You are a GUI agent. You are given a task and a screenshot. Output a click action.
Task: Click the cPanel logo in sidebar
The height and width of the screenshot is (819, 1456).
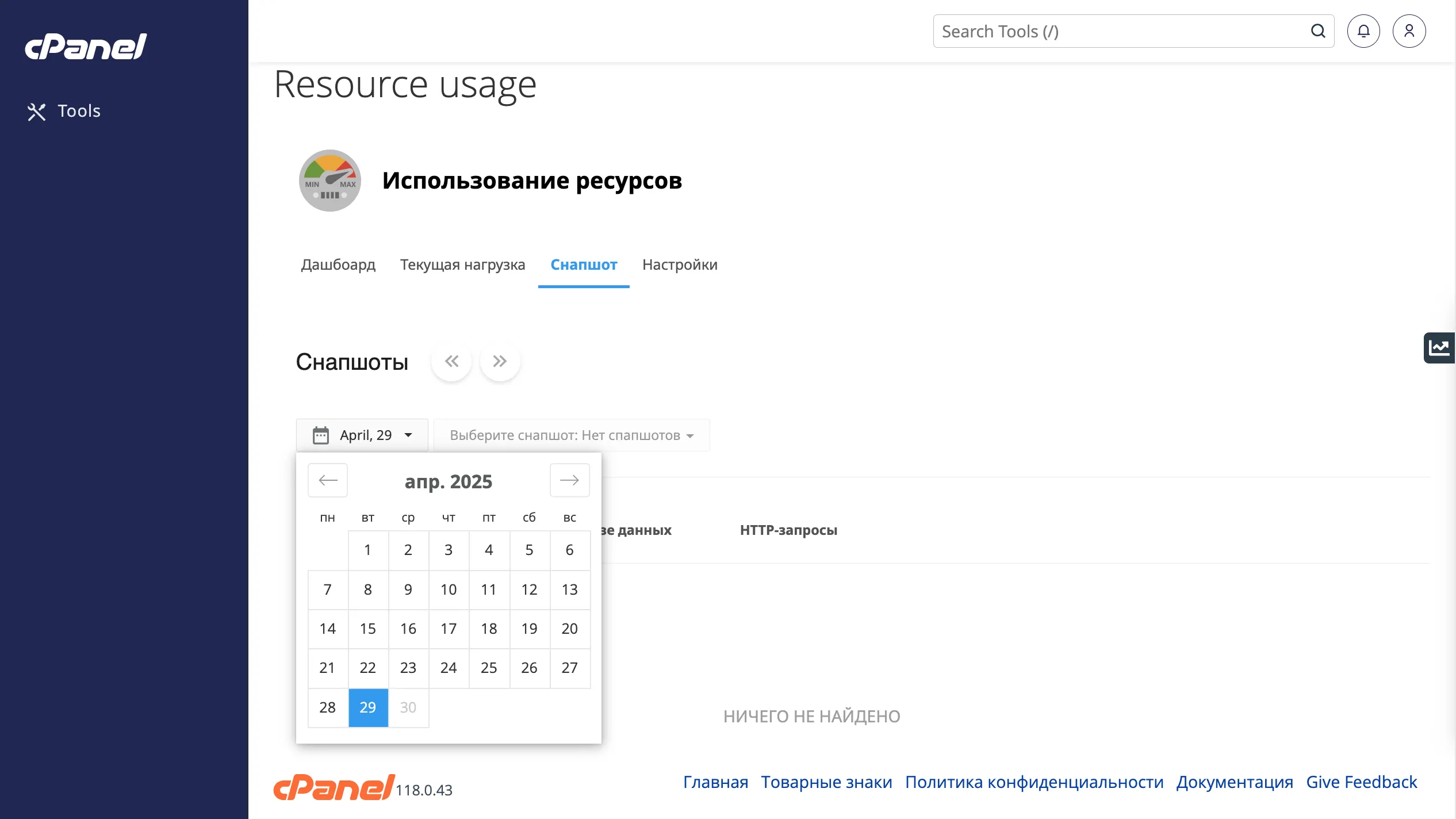click(86, 47)
